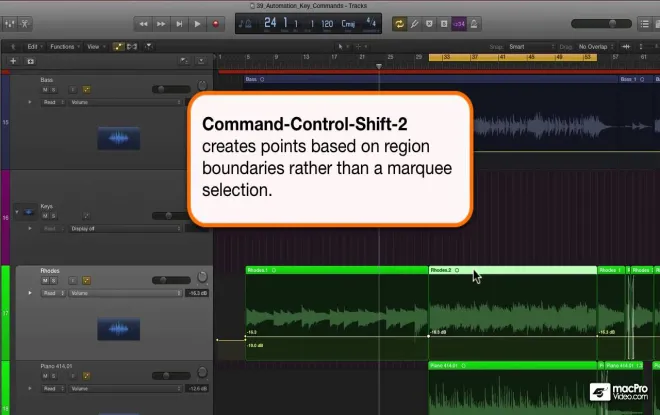Image resolution: width=660 pixels, height=415 pixels.
Task: Click Go to Beginning transport button
Action: 179,24
